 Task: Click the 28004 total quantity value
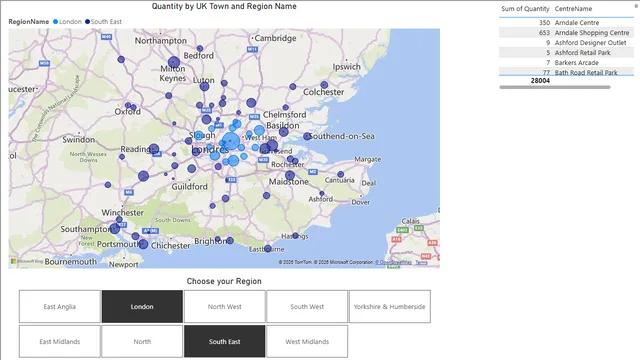(540, 81)
